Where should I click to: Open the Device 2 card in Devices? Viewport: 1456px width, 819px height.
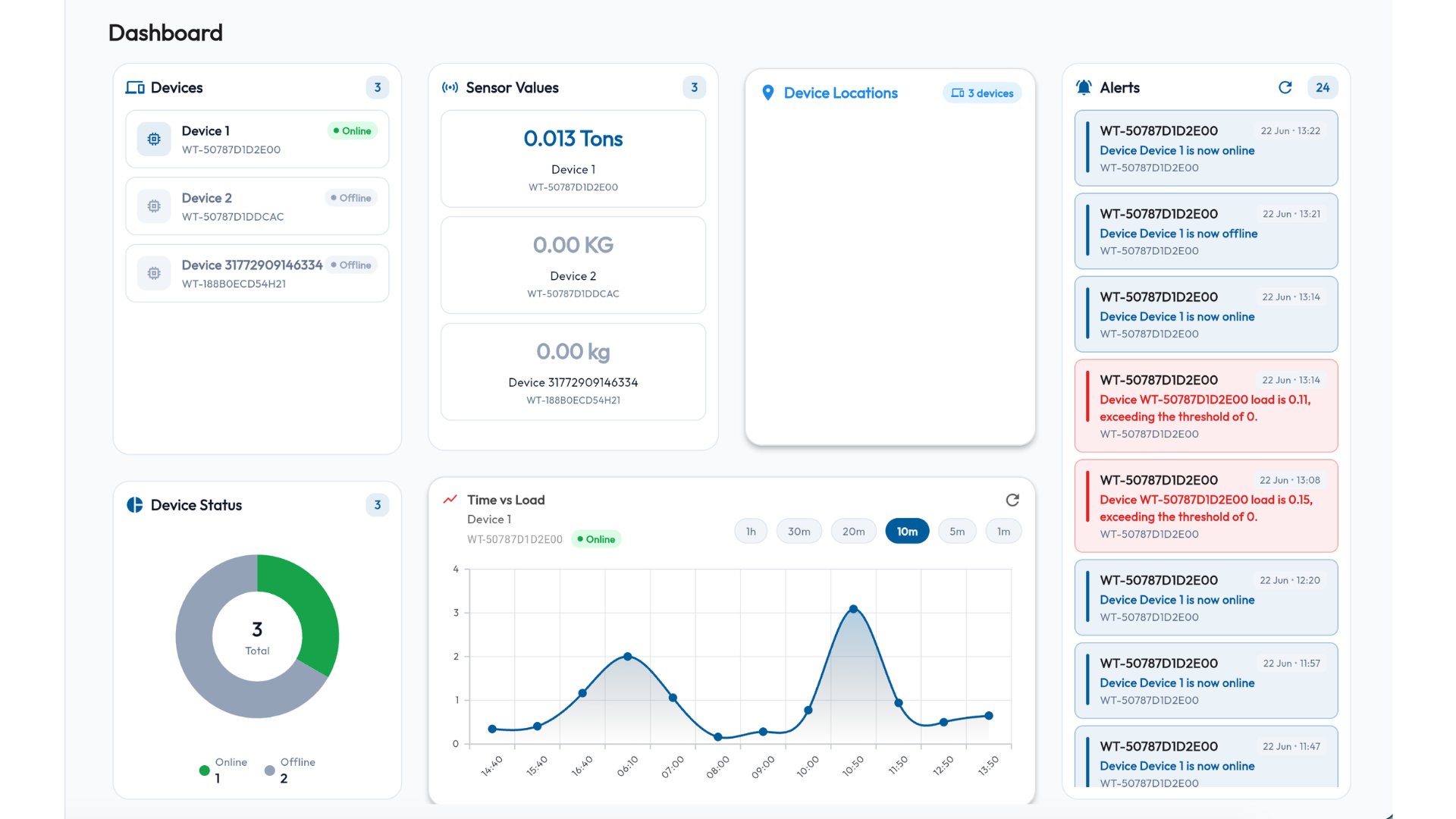point(257,206)
